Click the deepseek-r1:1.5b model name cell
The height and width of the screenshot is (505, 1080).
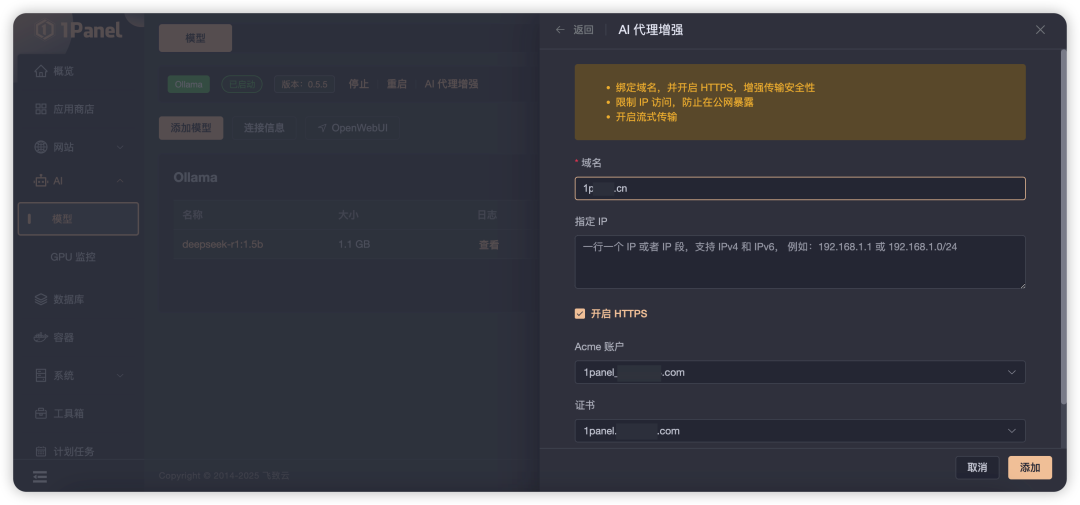pos(222,245)
